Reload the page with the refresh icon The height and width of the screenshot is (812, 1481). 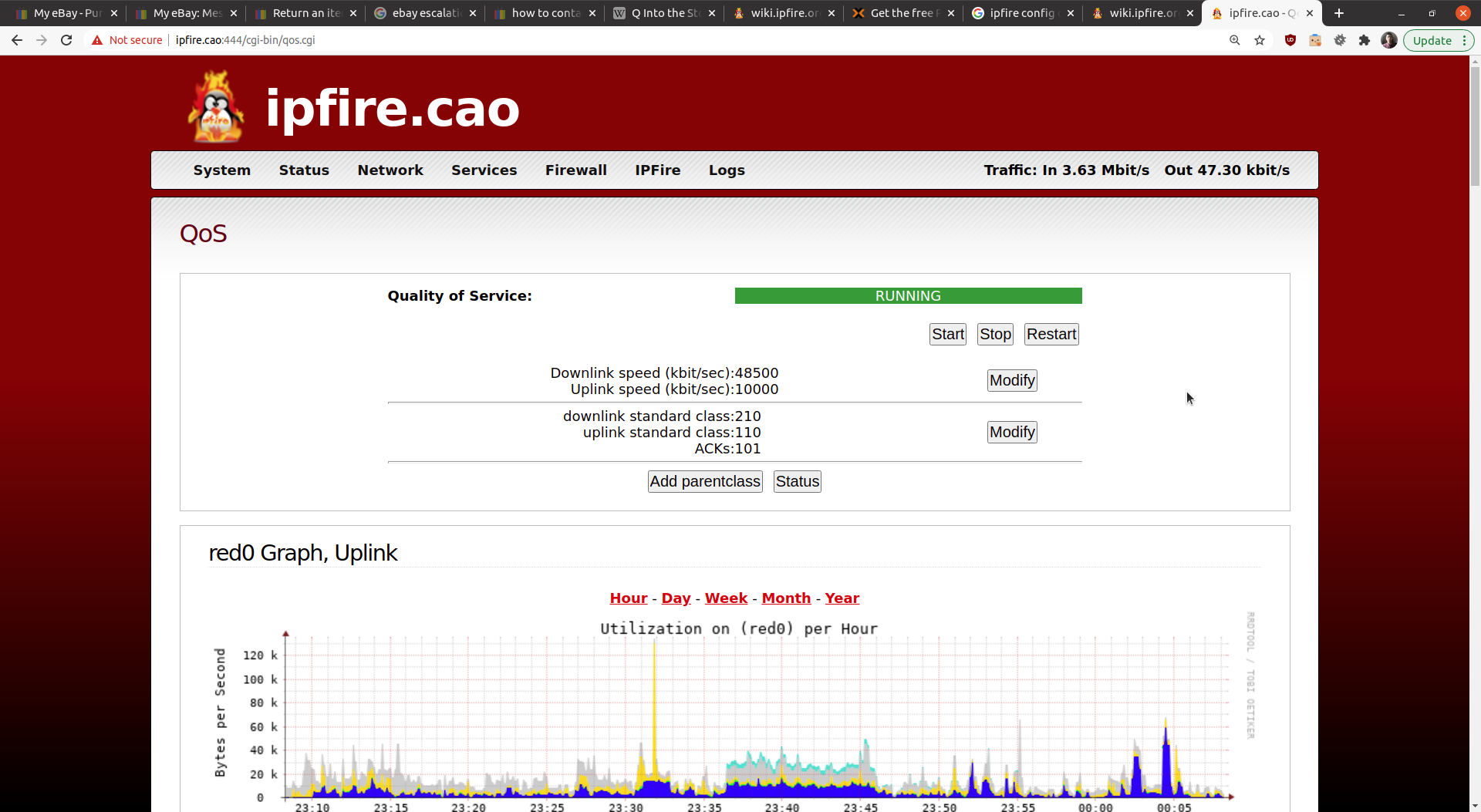[x=66, y=40]
